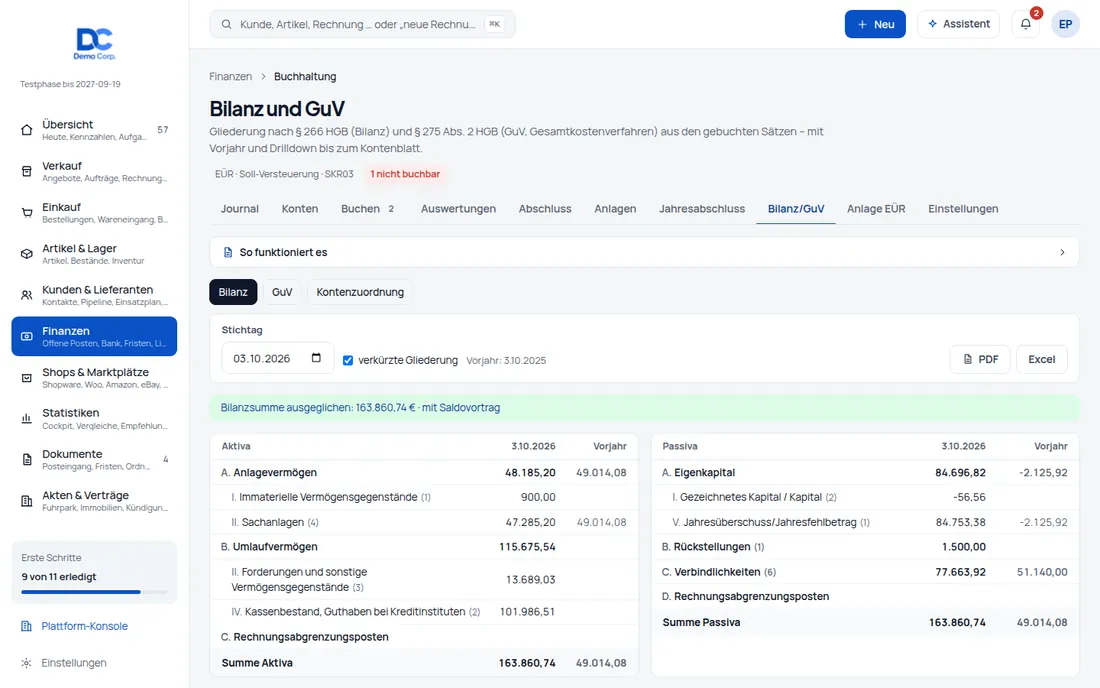Open the Plattform-Konsole link
The height and width of the screenshot is (688, 1100).
(84, 626)
